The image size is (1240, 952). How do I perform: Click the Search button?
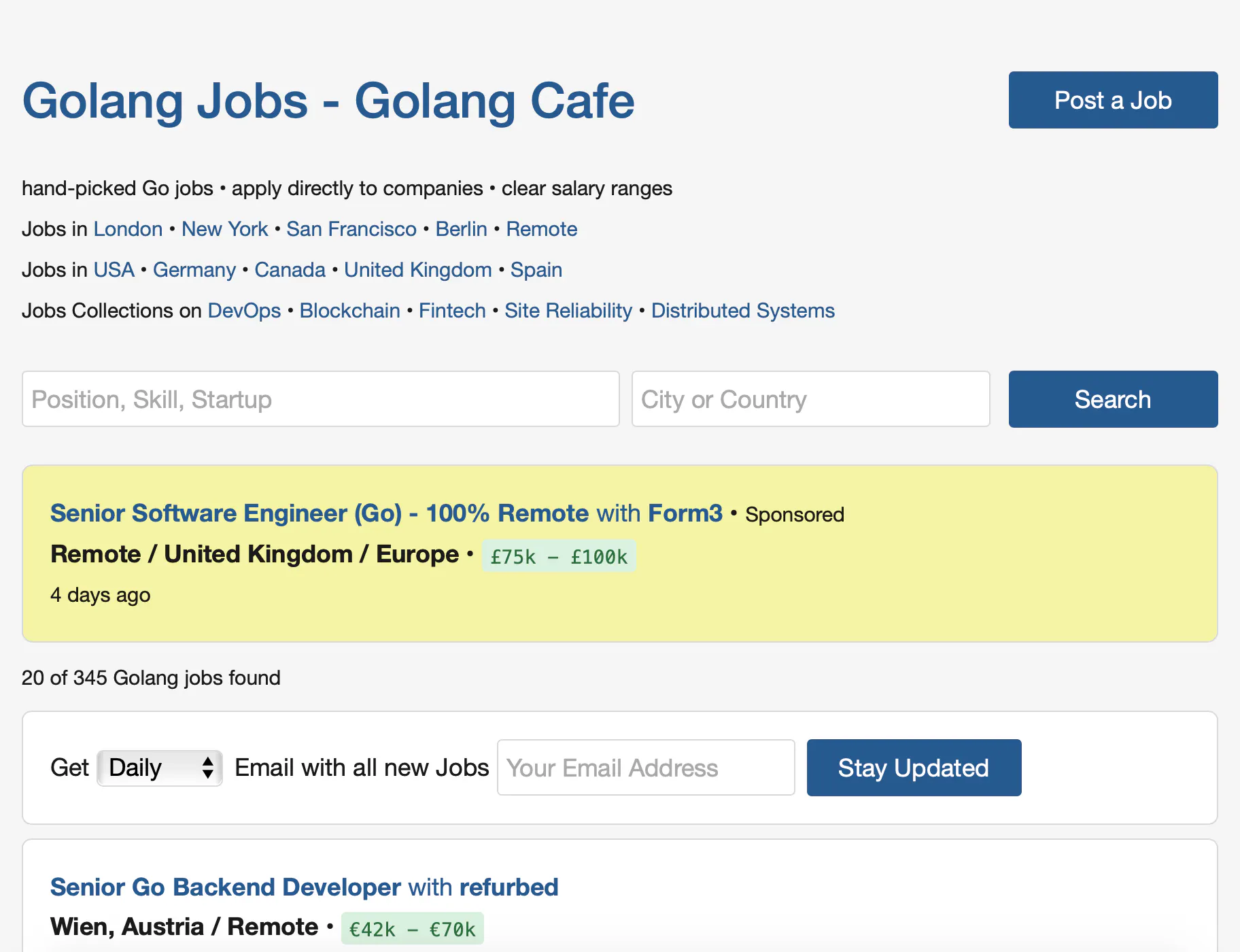(1113, 399)
